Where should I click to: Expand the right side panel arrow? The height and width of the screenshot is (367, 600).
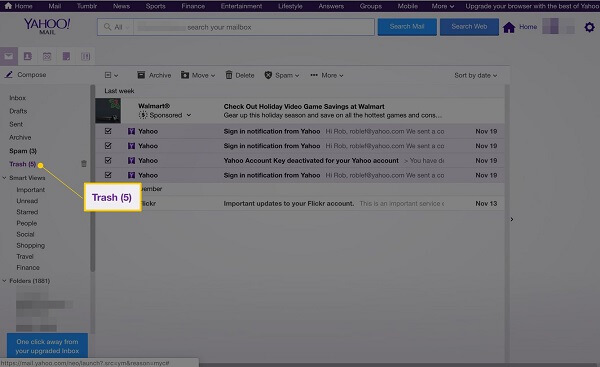[x=512, y=219]
